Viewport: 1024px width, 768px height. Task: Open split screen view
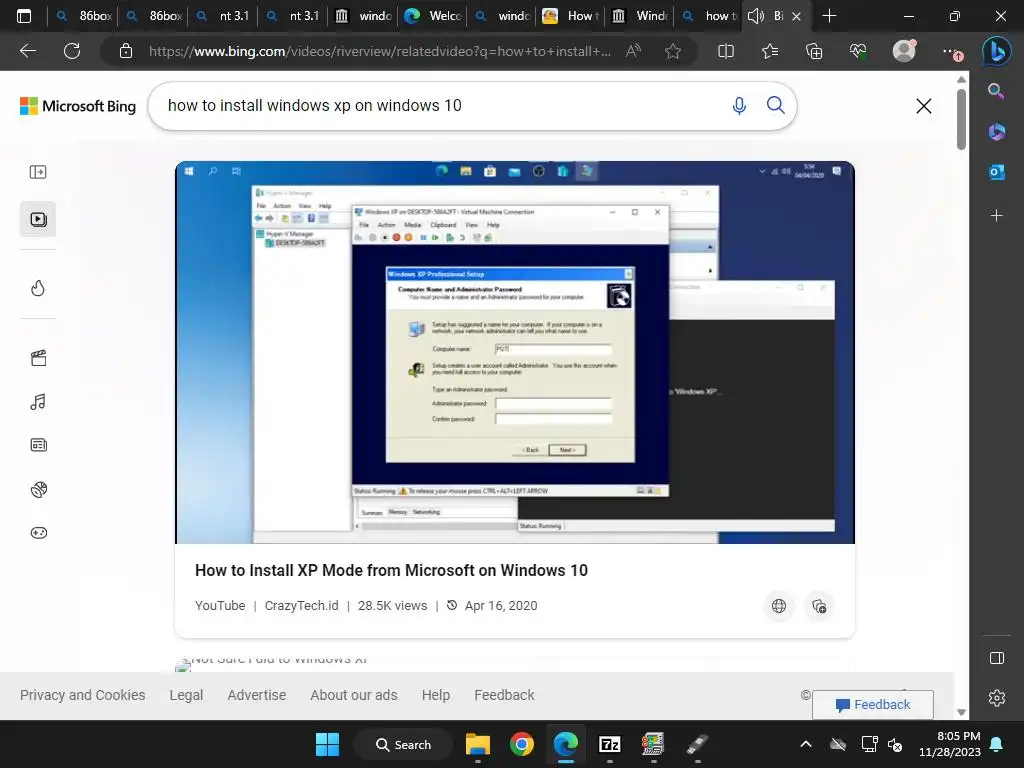click(x=726, y=51)
